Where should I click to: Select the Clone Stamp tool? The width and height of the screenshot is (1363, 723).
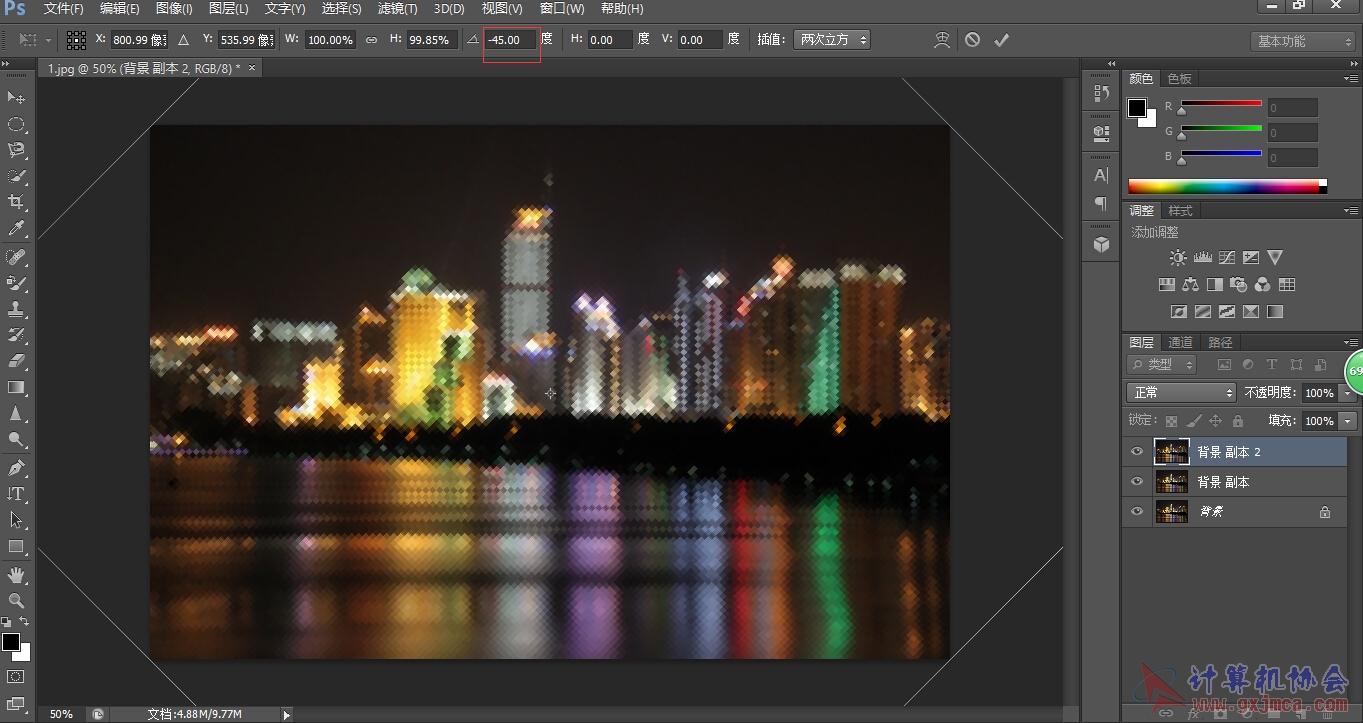16,309
